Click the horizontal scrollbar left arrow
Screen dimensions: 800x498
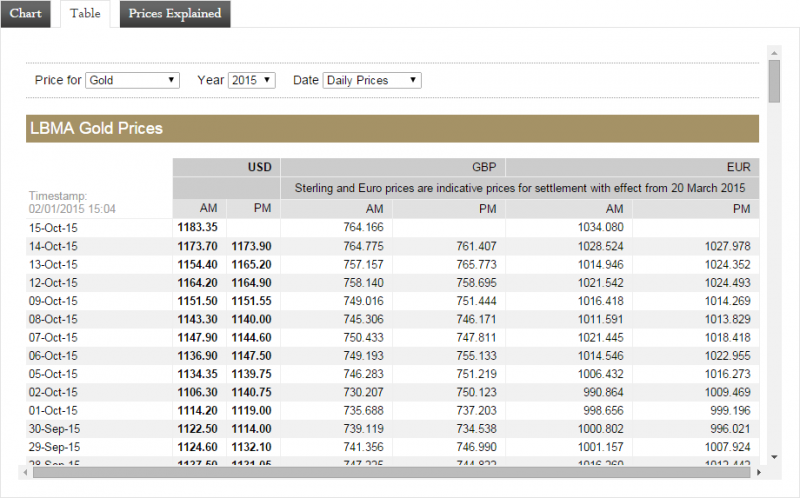point(26,472)
